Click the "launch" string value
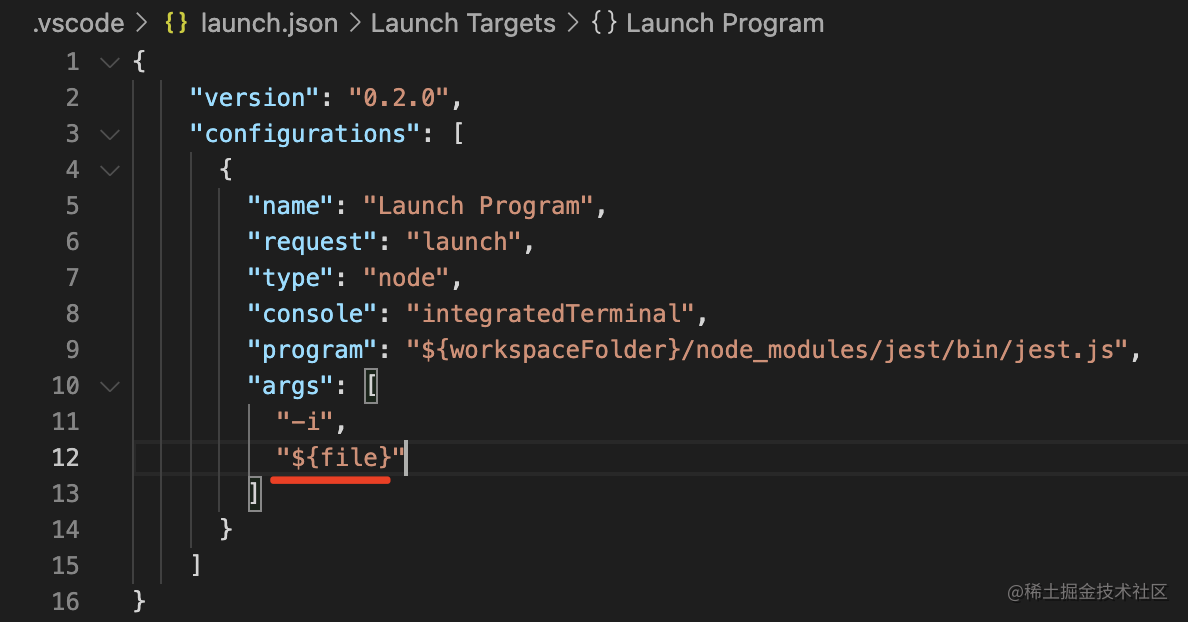 [464, 242]
